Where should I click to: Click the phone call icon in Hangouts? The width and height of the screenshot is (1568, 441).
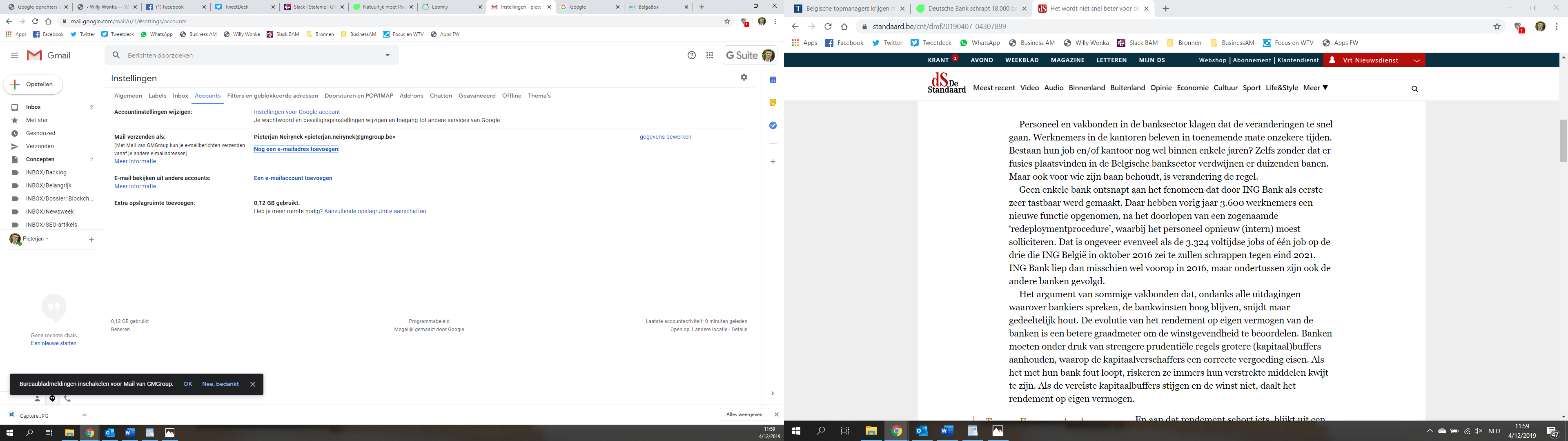click(67, 399)
